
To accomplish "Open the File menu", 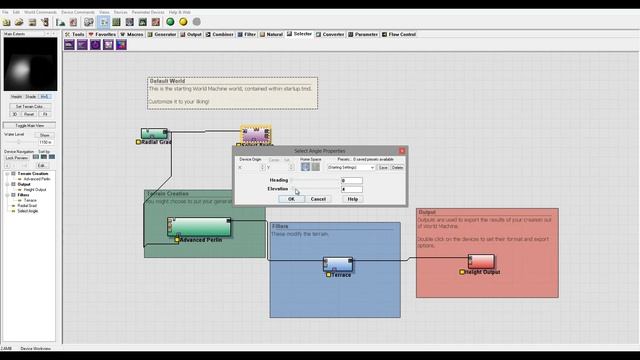I will pyautogui.click(x=5, y=12).
